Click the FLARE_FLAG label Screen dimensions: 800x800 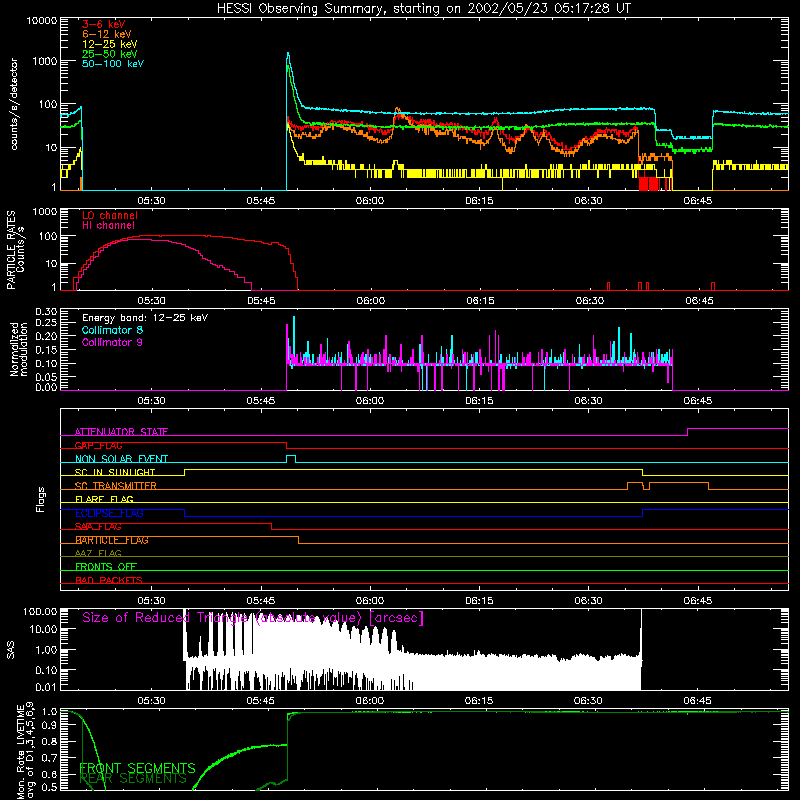pos(104,499)
